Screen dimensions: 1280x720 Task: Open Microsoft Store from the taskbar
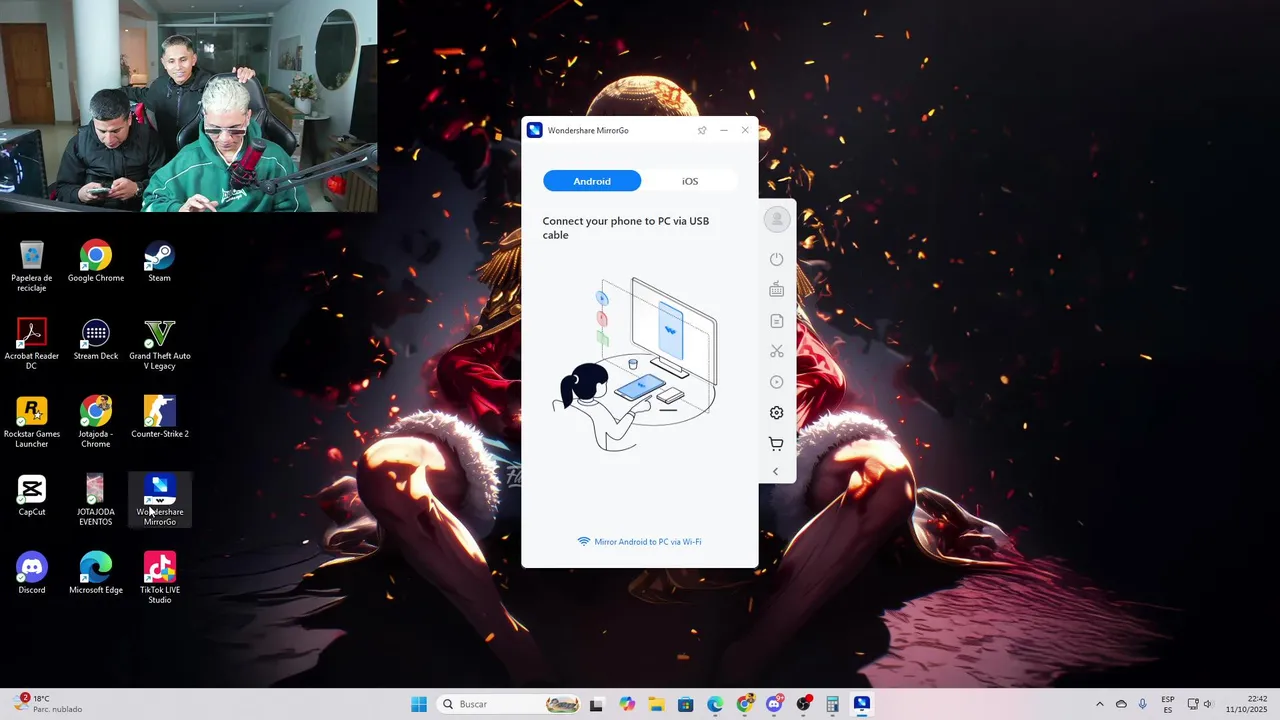685,704
